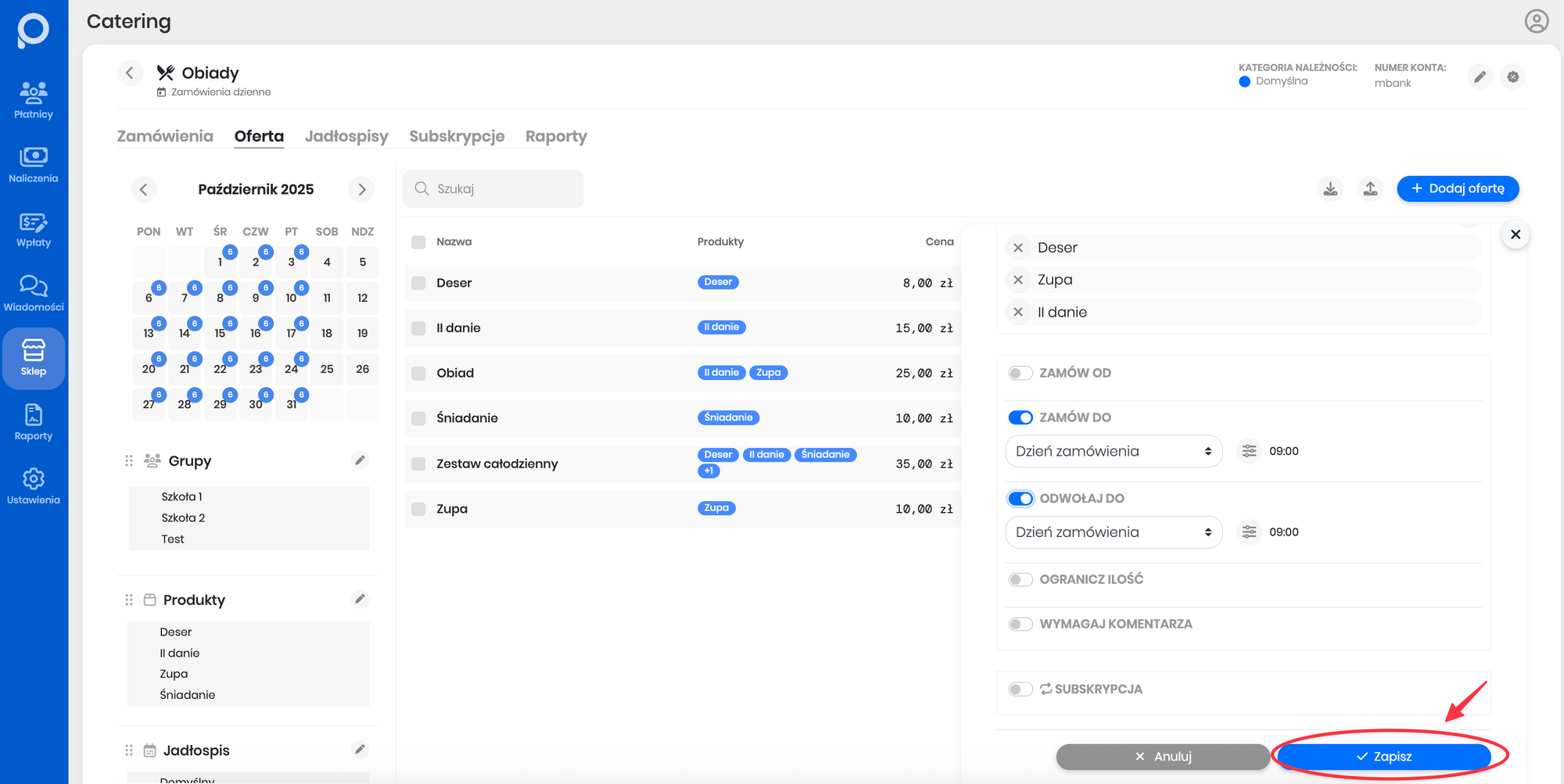Switch to the Jadłospisy tab
This screenshot has height=784, width=1564.
(x=346, y=136)
